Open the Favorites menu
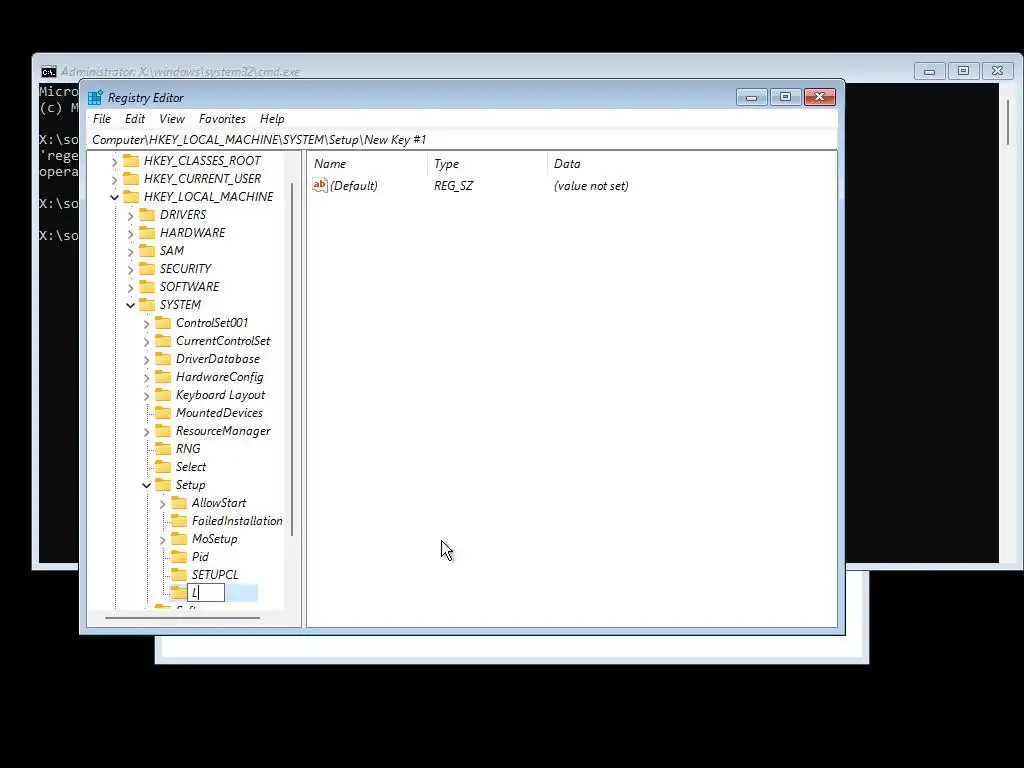Screen dimensions: 1024x768 [x=222, y=119]
